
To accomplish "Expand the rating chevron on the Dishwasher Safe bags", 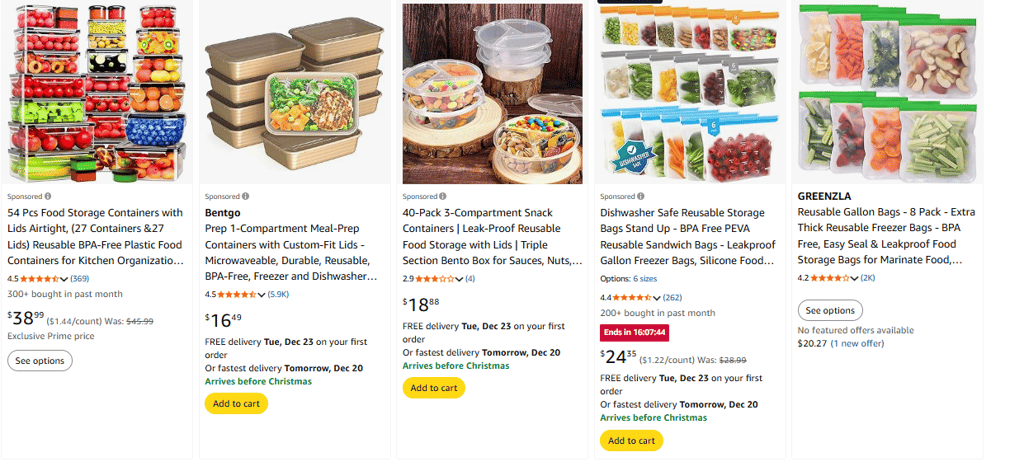I will 658,297.
